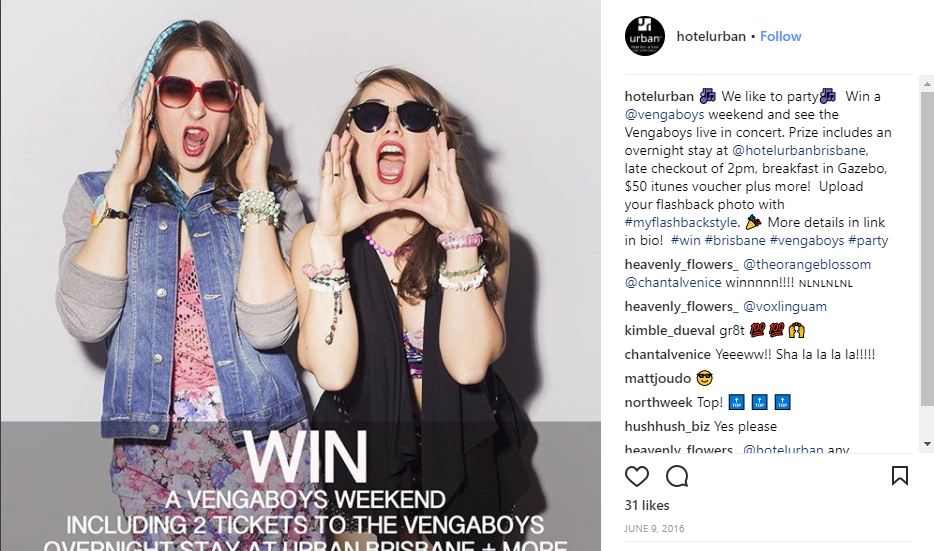Click the Vengaboys contest photo

tap(300, 275)
